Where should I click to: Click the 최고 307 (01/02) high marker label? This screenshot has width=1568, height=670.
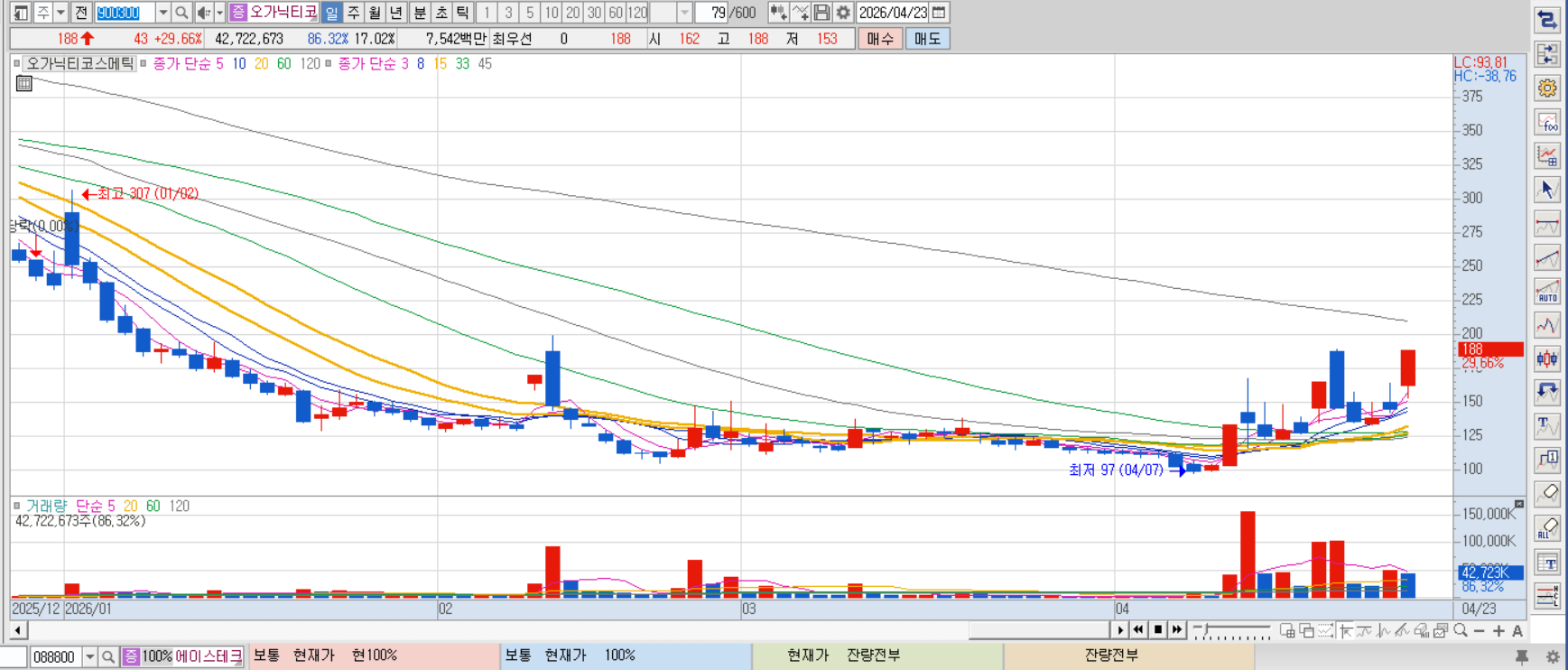tap(140, 194)
